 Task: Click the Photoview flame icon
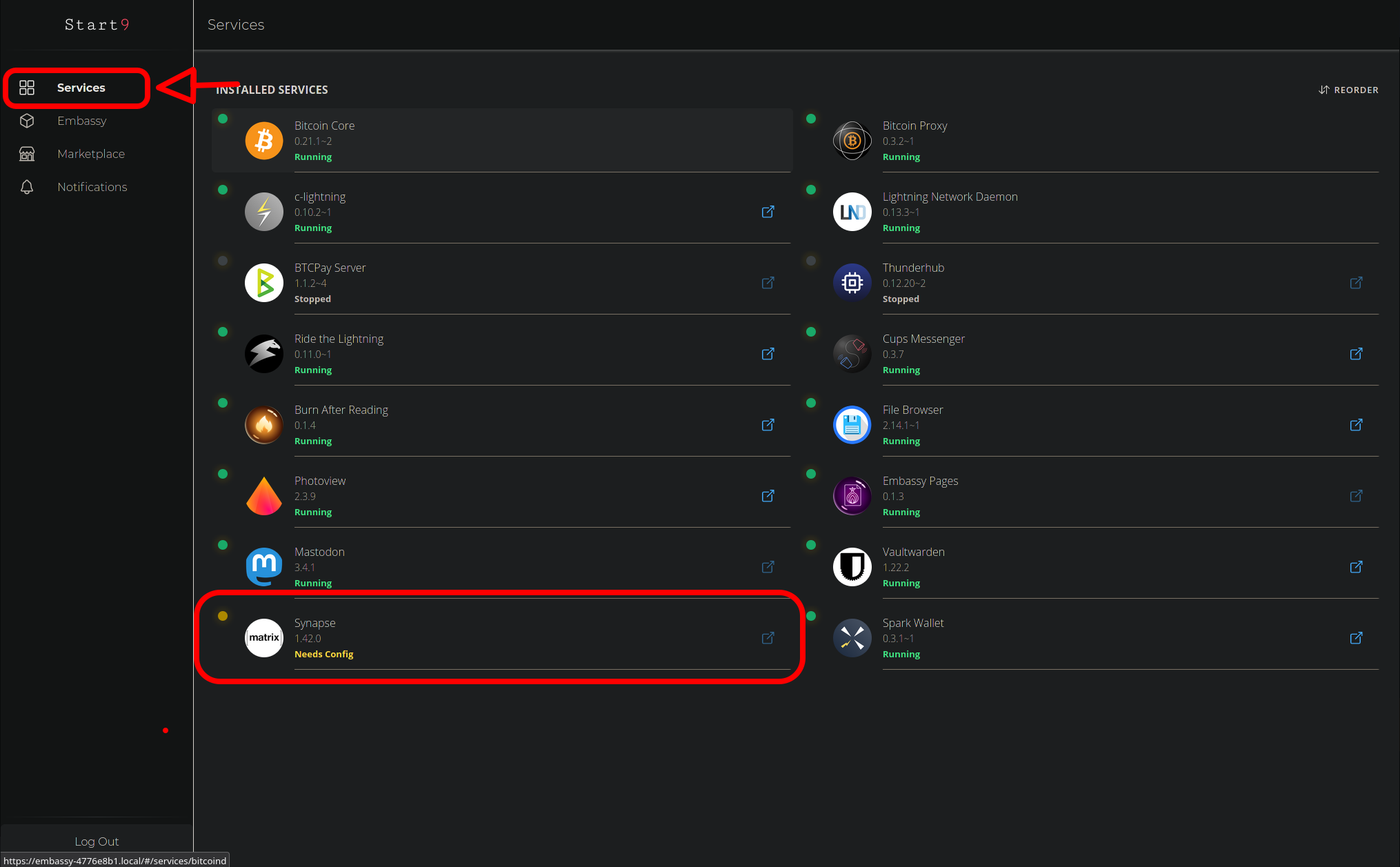tap(264, 496)
